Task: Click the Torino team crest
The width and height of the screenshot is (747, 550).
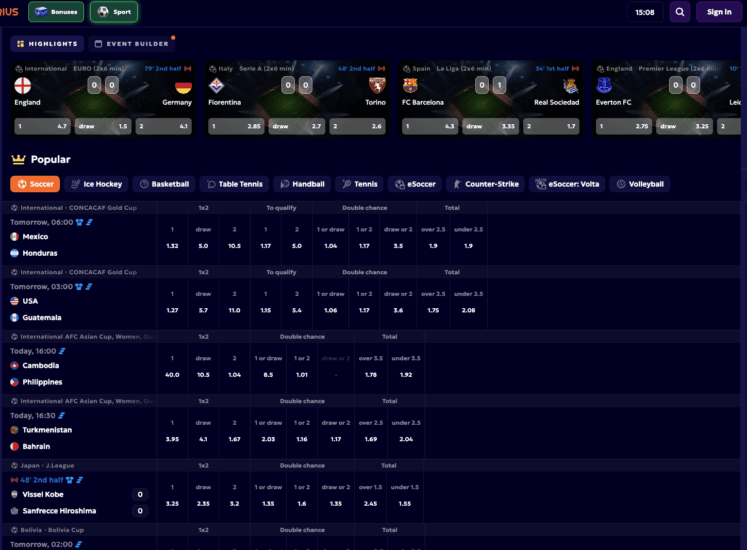Action: click(x=377, y=86)
